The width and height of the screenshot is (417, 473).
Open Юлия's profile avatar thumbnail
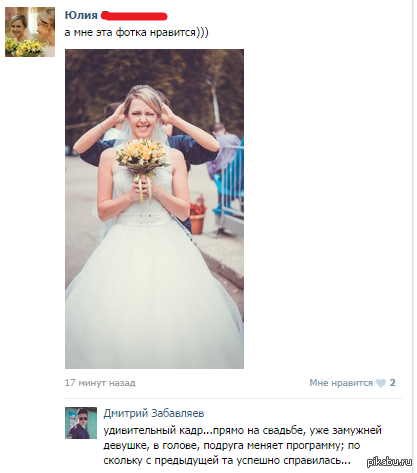click(30, 32)
